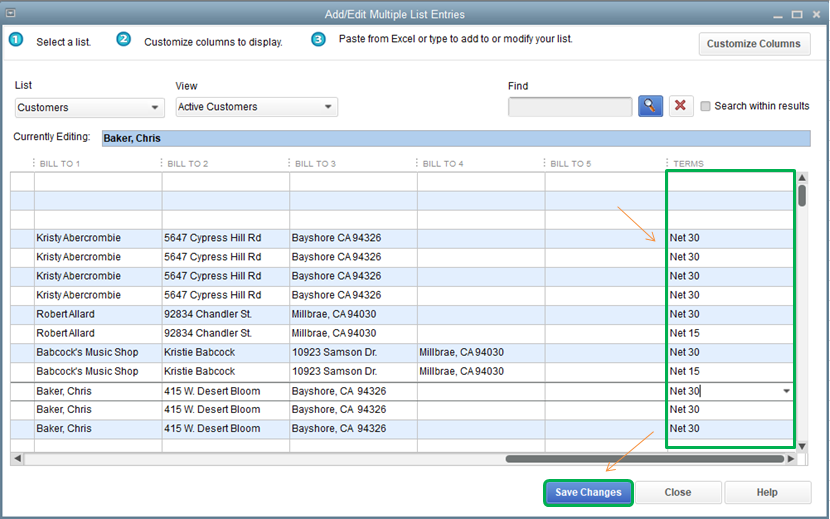
Task: Click Kristie Babcock in the Net 15 Babcock row
Action: click(x=225, y=371)
